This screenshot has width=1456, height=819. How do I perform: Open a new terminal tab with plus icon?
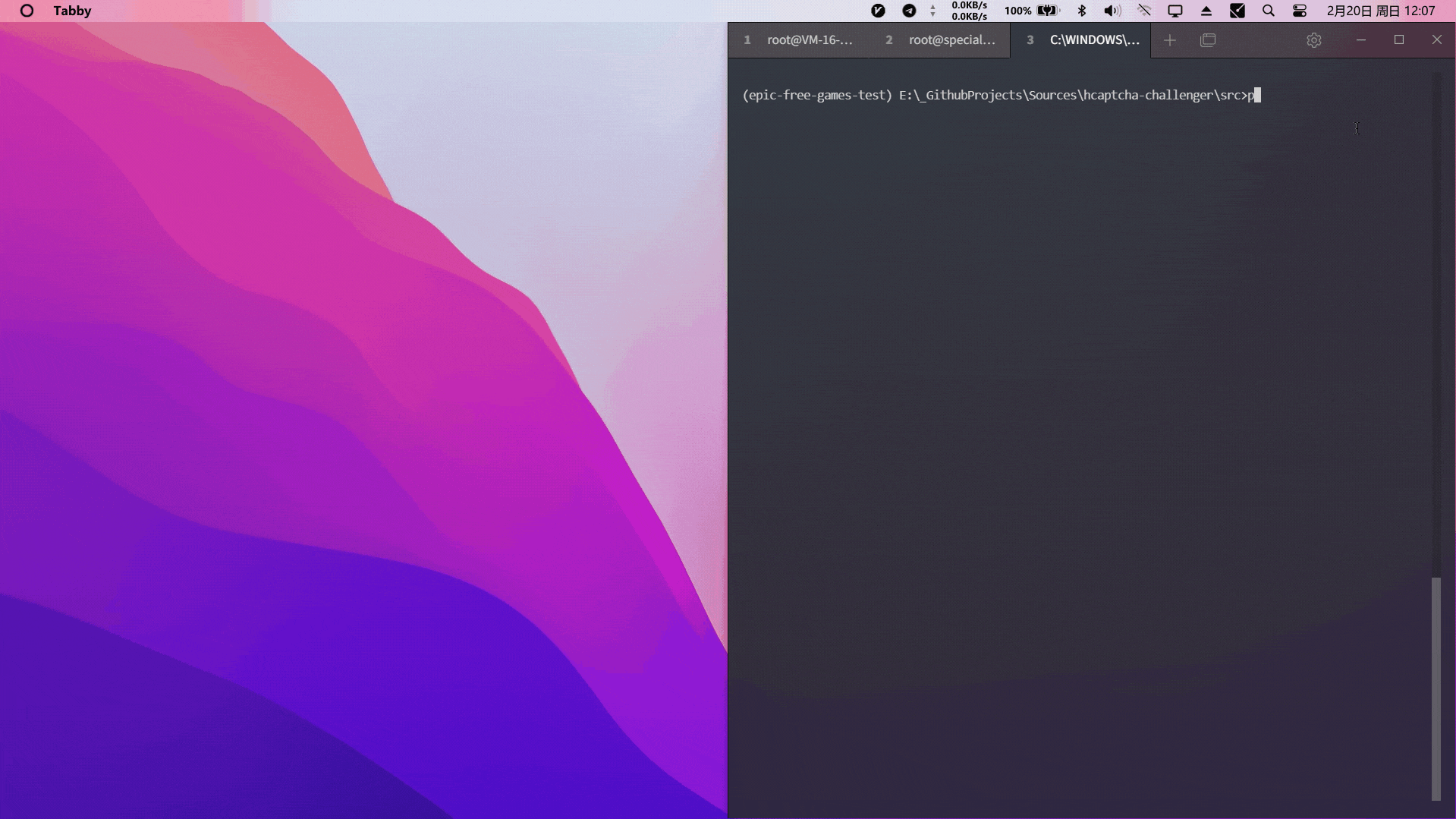pyautogui.click(x=1169, y=40)
